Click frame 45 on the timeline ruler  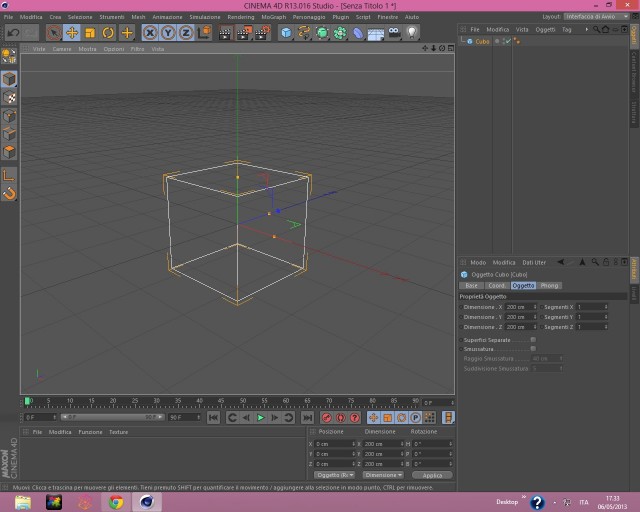(x=221, y=401)
